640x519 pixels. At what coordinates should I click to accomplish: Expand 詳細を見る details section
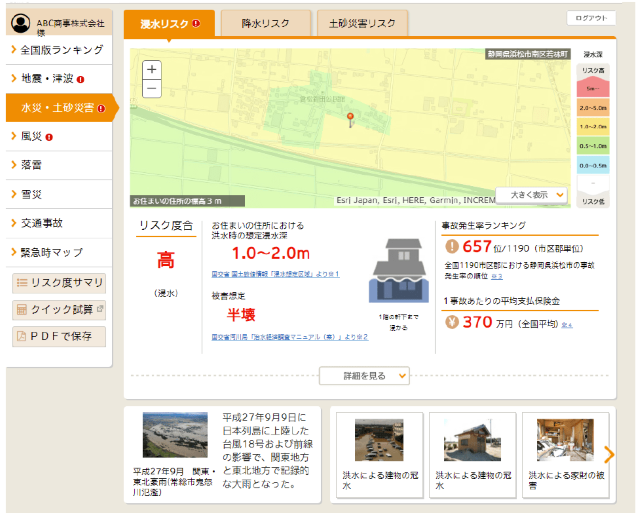pos(364,375)
